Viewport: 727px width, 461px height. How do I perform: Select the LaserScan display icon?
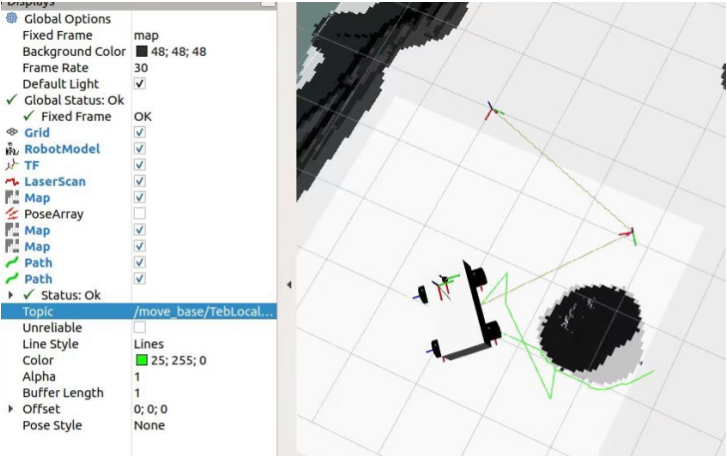tap(12, 182)
